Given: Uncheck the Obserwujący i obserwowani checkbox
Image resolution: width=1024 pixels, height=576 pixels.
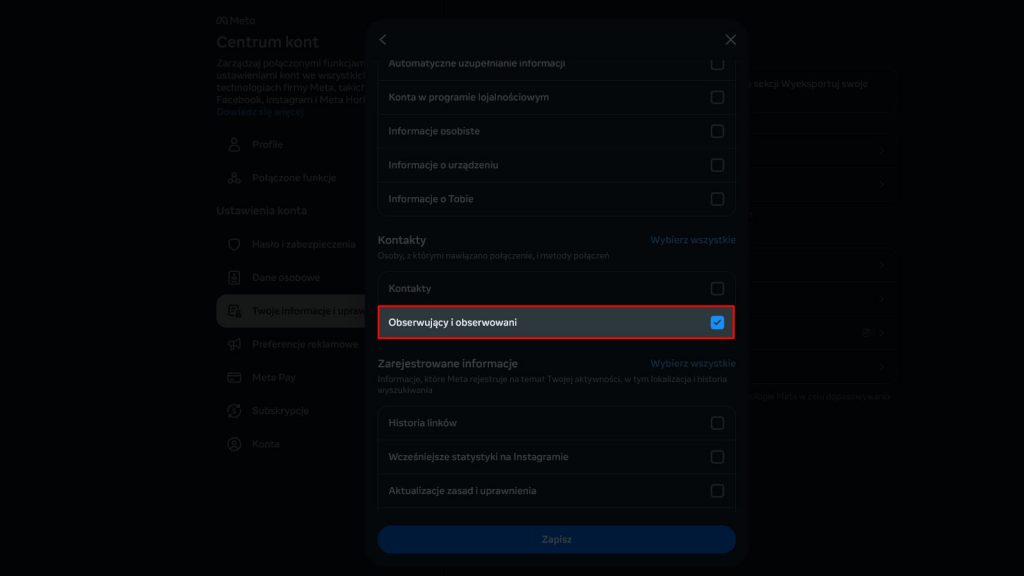Looking at the screenshot, I should (x=717, y=322).
